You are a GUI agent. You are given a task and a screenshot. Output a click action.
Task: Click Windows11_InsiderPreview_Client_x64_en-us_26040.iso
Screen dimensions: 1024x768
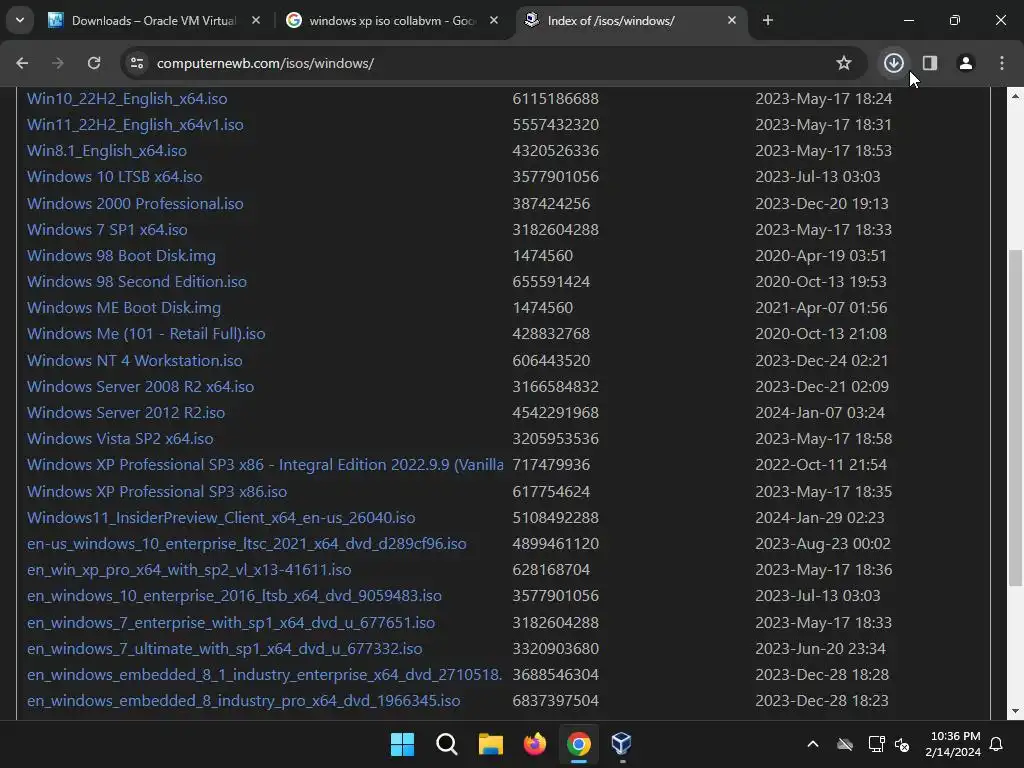coord(221,518)
